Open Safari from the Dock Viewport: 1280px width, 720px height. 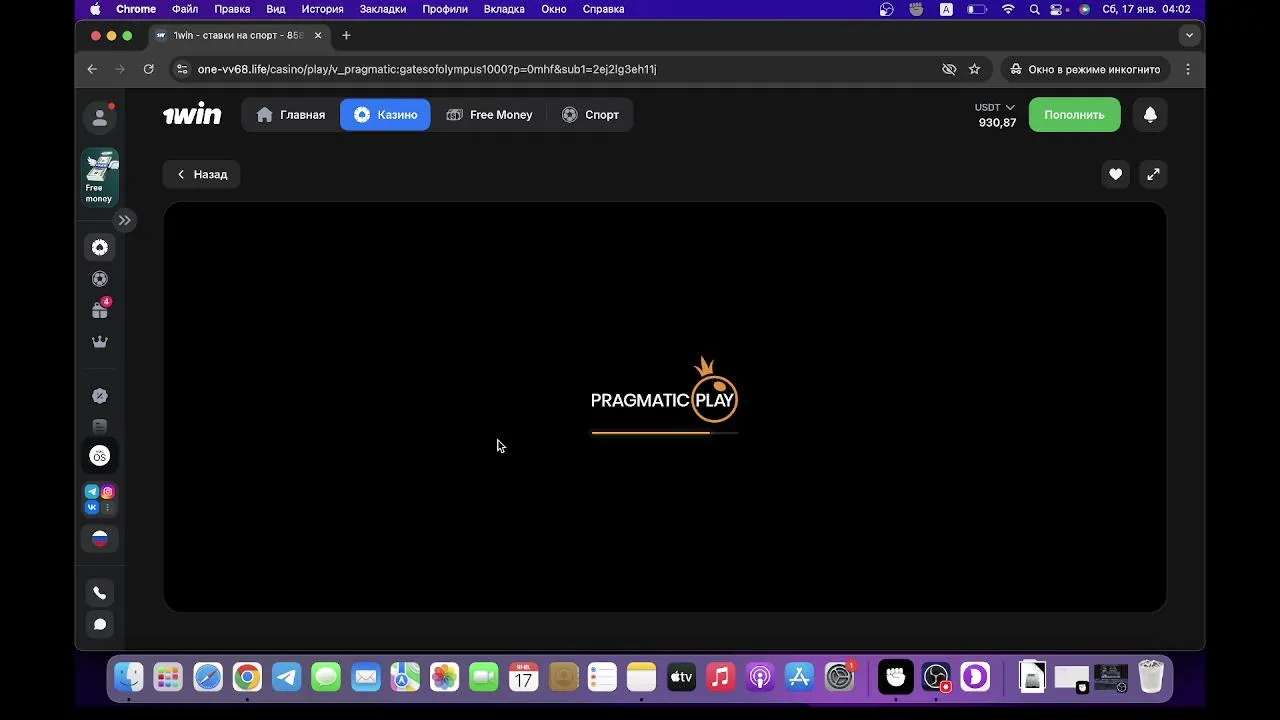[208, 678]
